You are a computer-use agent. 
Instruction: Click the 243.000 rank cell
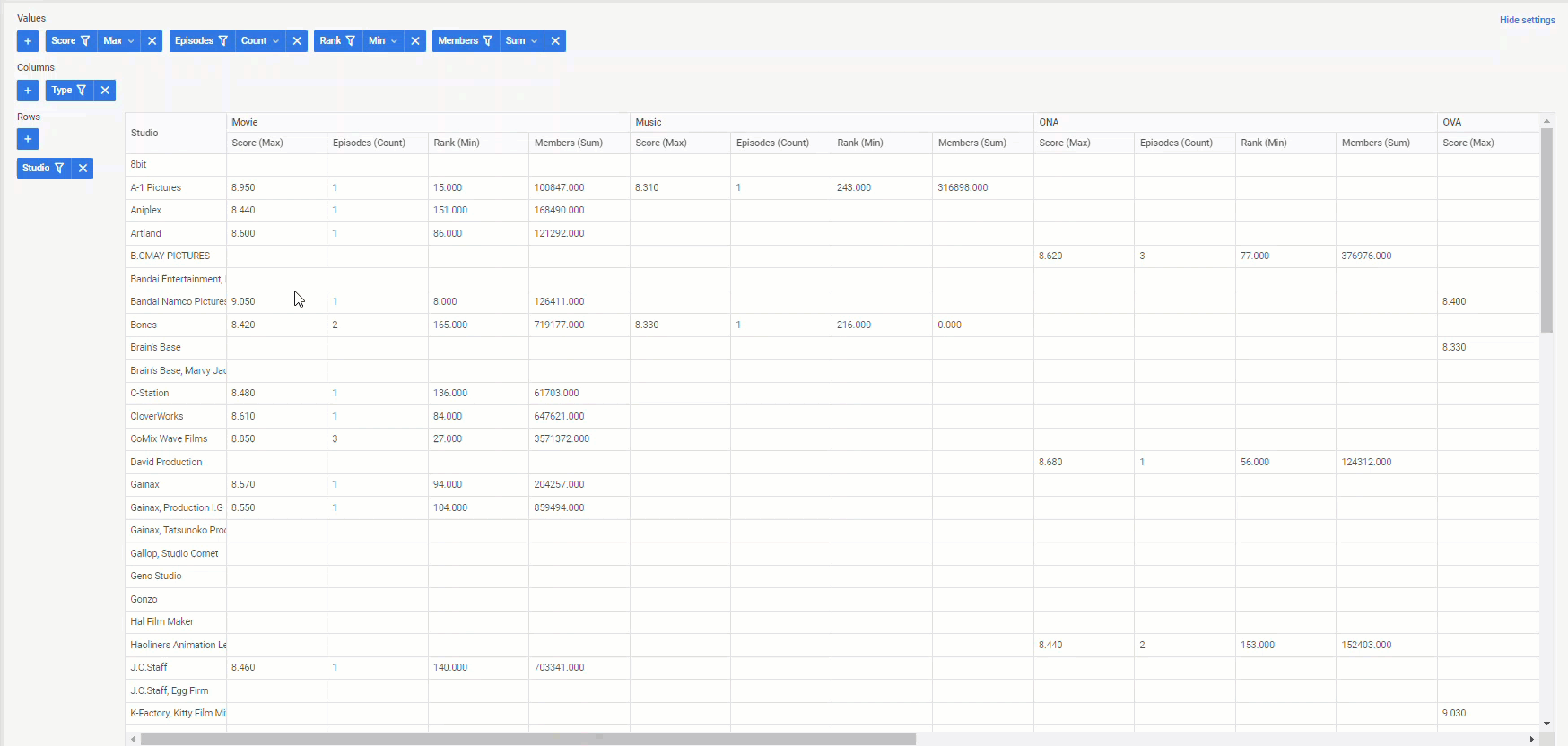coord(882,187)
